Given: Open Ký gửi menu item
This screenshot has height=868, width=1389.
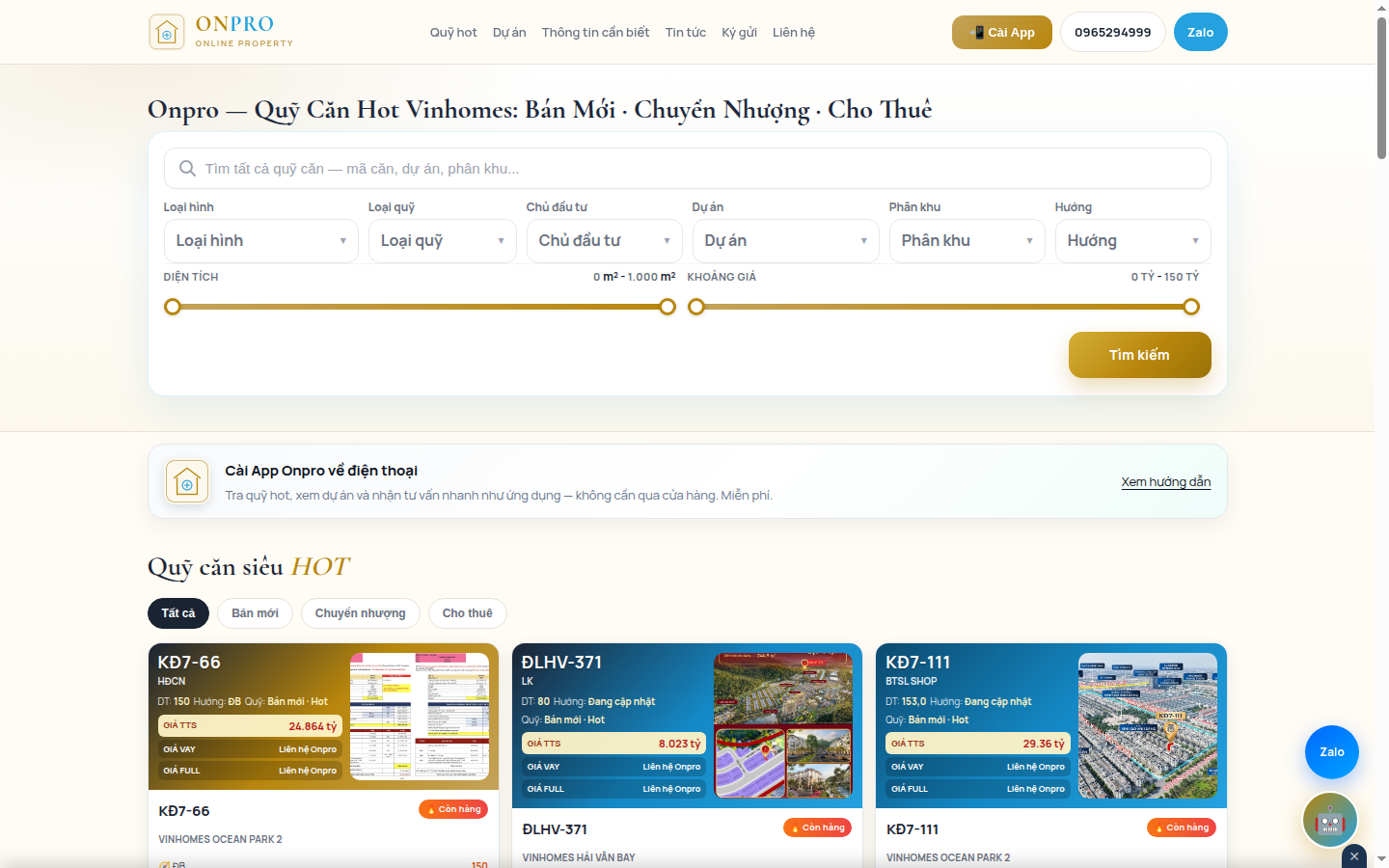Looking at the screenshot, I should click(740, 32).
